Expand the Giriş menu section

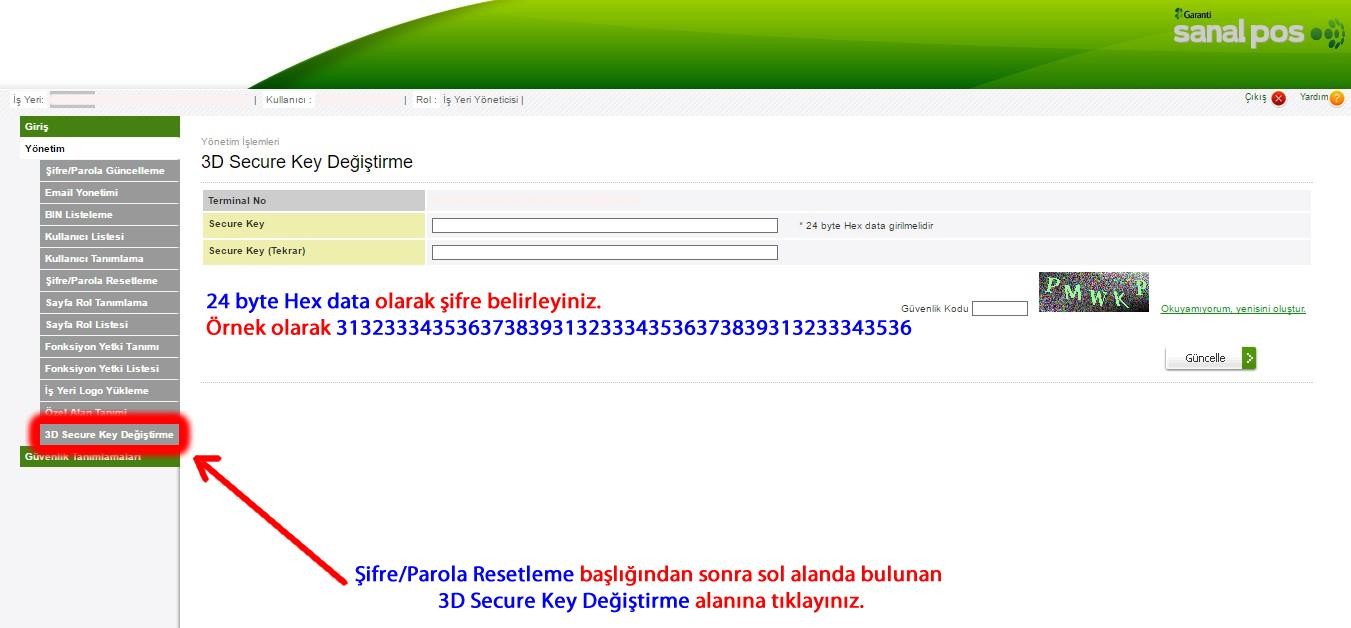[x=99, y=127]
